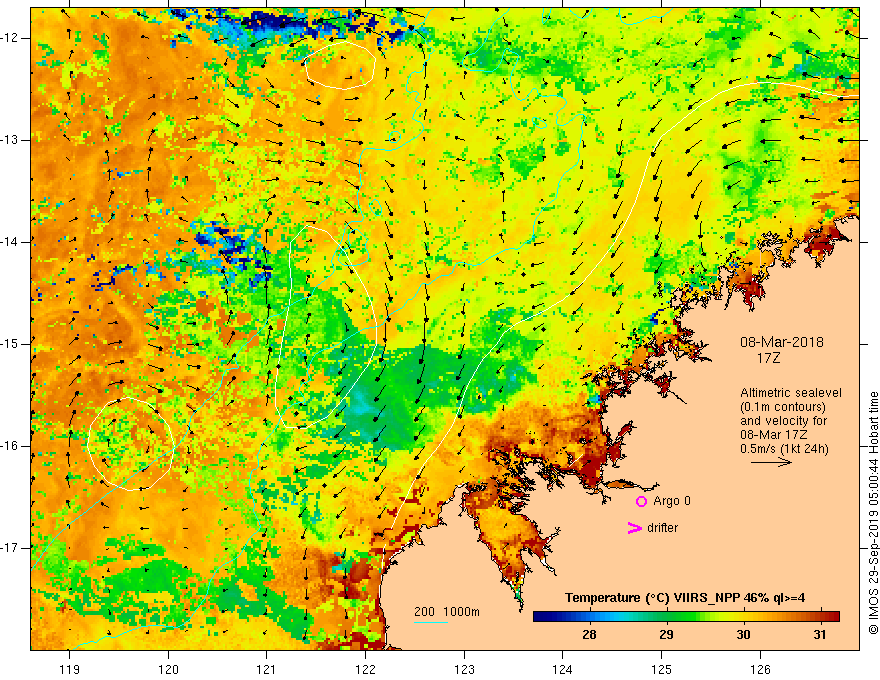880x680 pixels.
Task: Click the '(0.1m contours)' text
Action: (782, 407)
